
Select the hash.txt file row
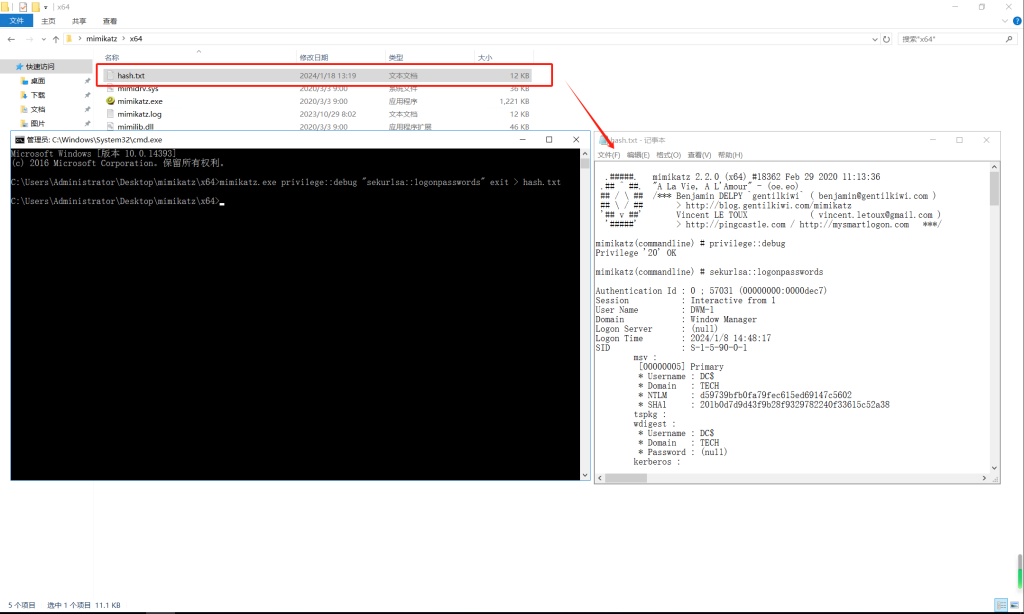(317, 76)
